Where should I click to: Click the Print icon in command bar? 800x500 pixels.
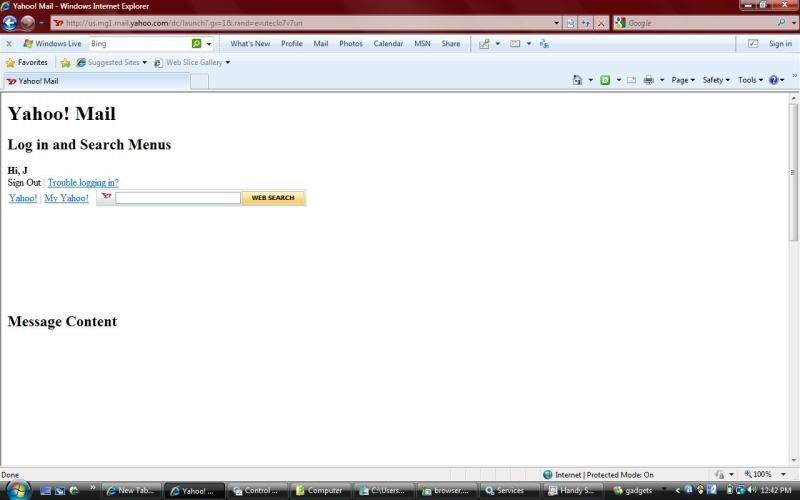[x=648, y=80]
